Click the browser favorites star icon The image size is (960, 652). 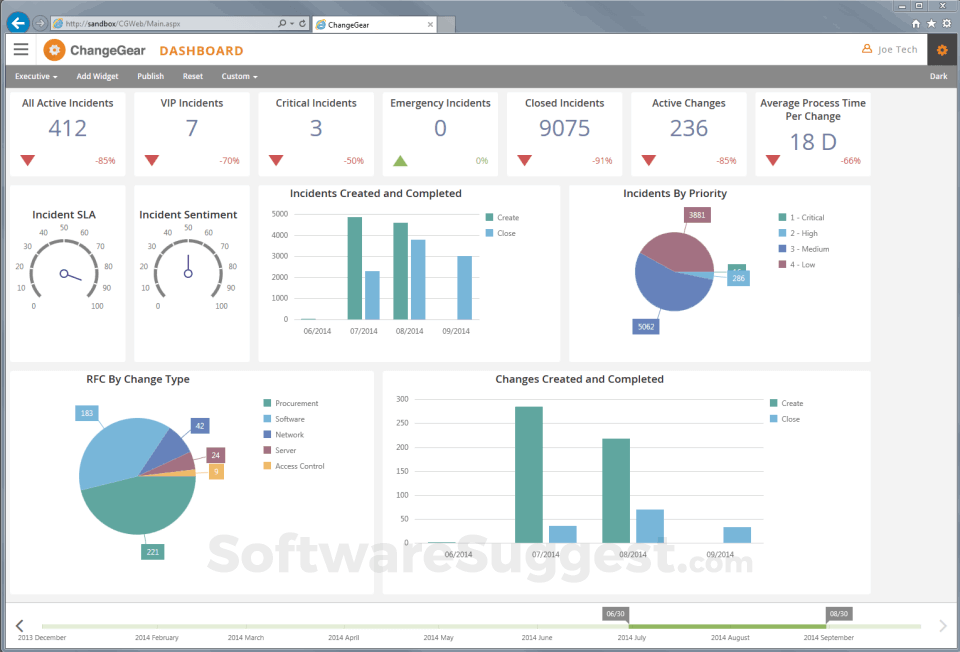pos(931,23)
